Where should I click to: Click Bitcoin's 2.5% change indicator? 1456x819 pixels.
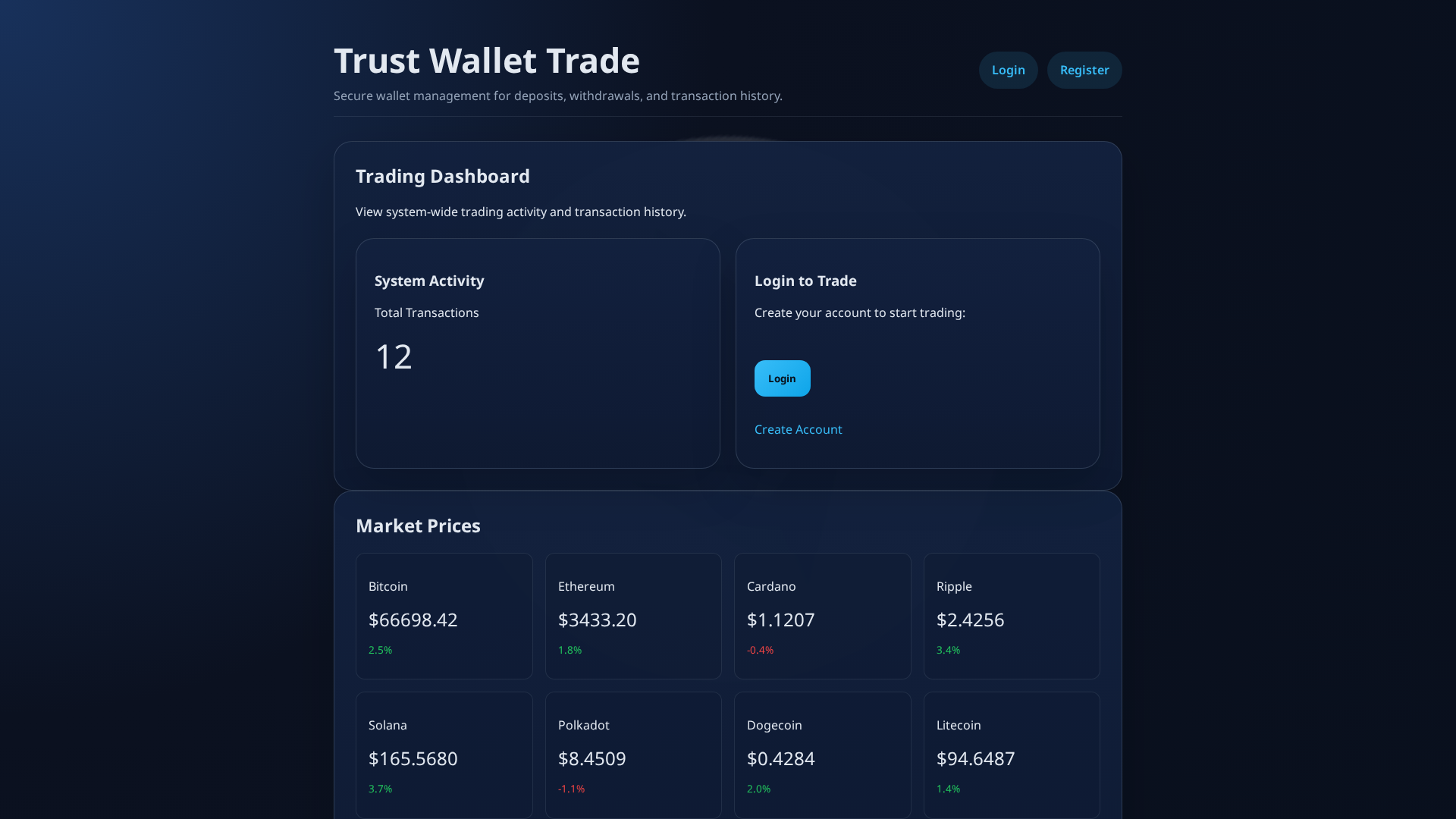tap(380, 650)
